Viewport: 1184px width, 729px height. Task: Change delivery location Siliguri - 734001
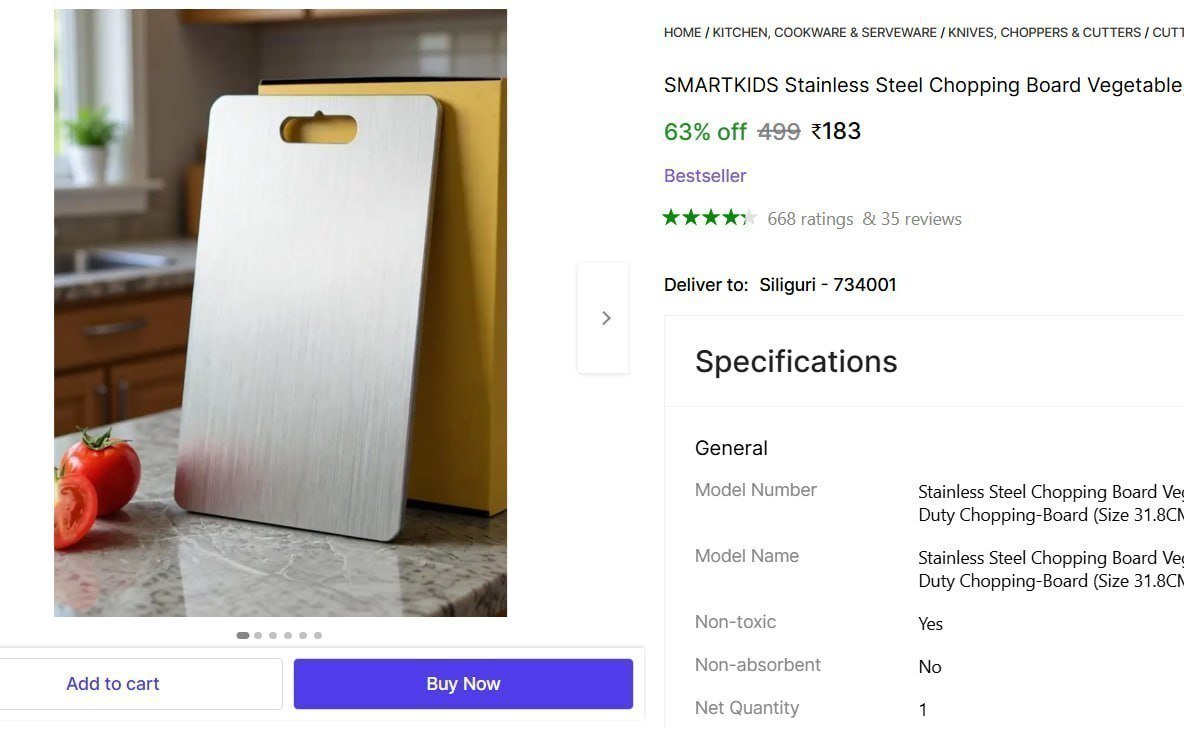click(x=828, y=285)
